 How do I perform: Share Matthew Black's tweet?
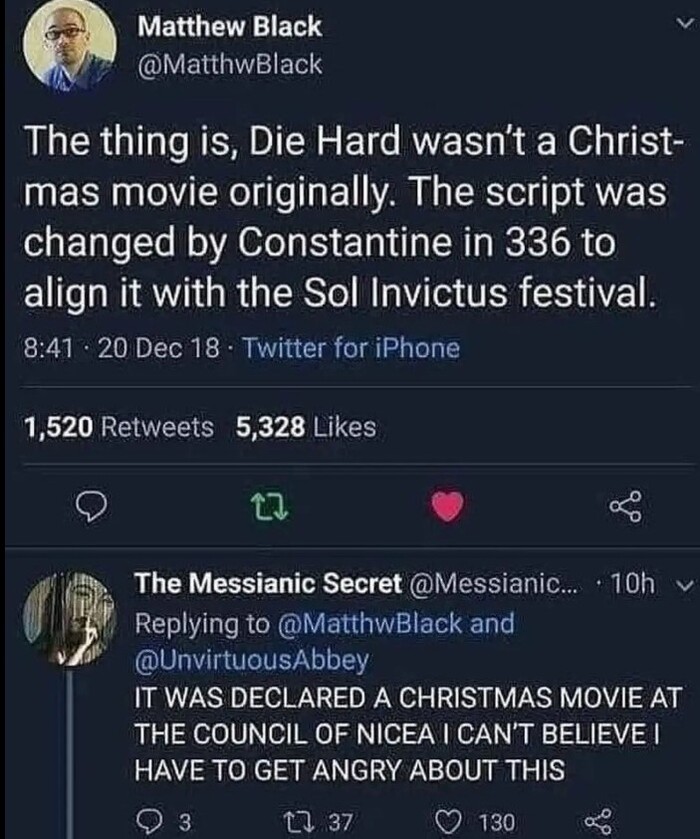tap(623, 509)
